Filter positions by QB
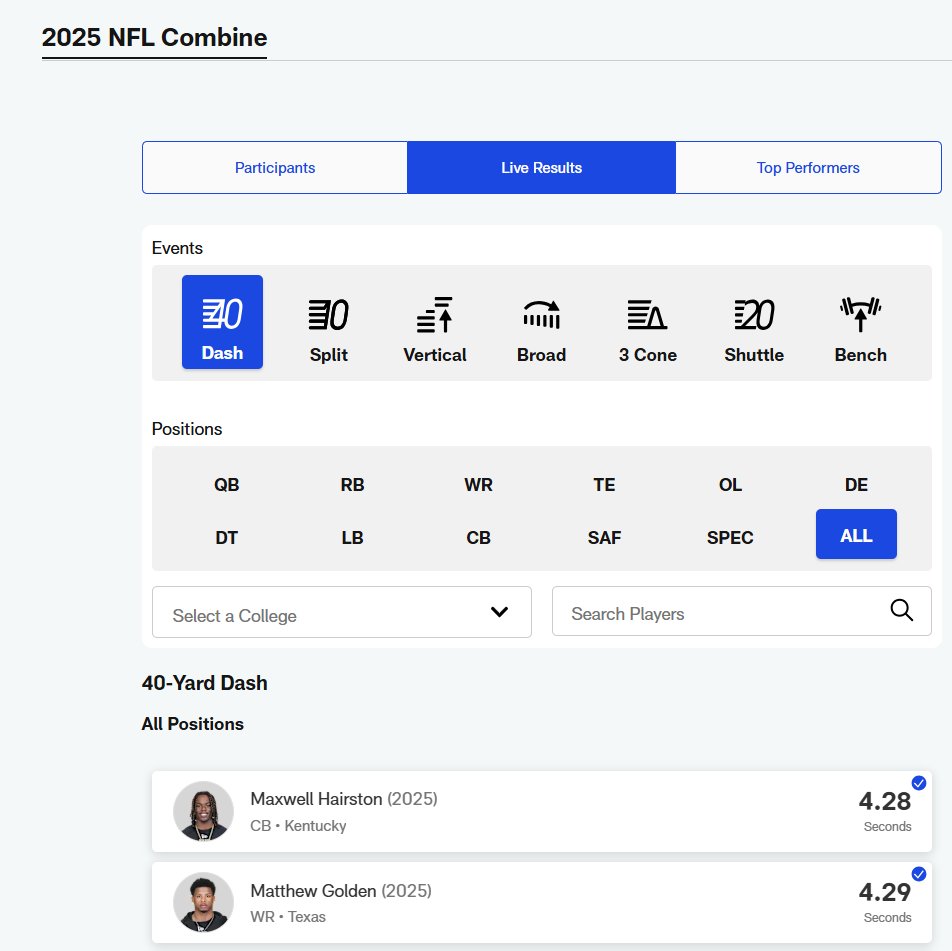The image size is (952, 951). tap(226, 485)
